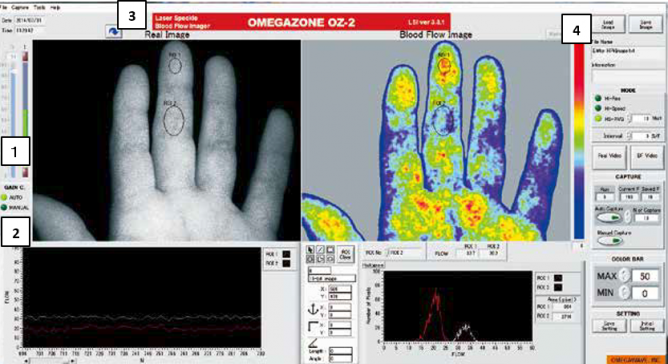Viewport: 668px width, 364px height.
Task: Click ROI 2 color swatch in flow graph legend
Action: coord(286,264)
